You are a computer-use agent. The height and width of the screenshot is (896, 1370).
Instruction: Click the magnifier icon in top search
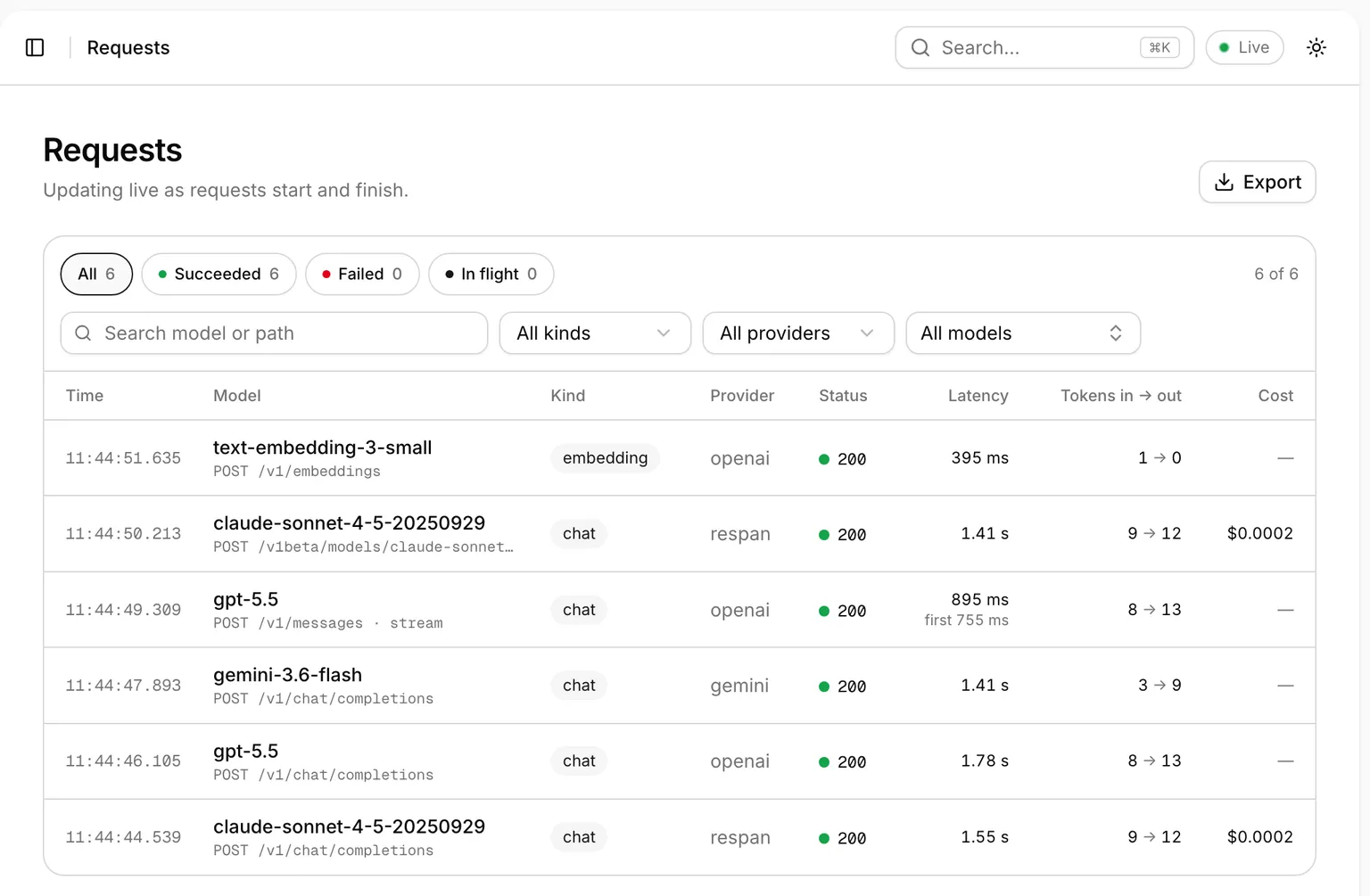click(x=920, y=47)
